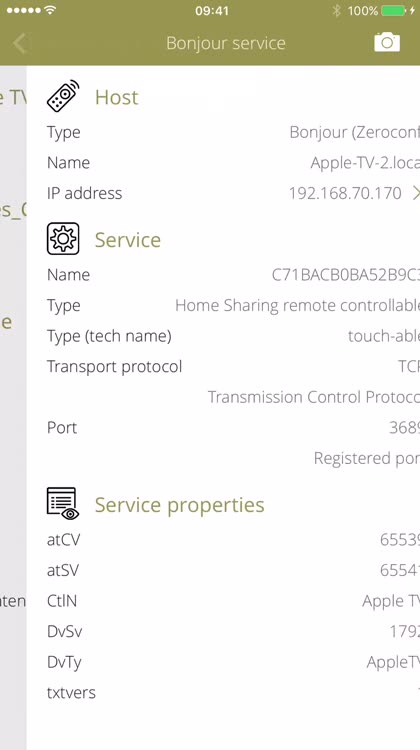The image size is (420, 750).
Task: Tap the Service properties list icon
Action: pyautogui.click(x=63, y=503)
